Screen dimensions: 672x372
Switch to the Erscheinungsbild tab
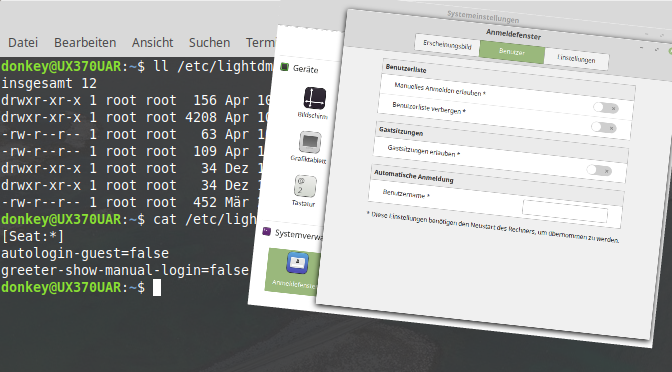(447, 45)
